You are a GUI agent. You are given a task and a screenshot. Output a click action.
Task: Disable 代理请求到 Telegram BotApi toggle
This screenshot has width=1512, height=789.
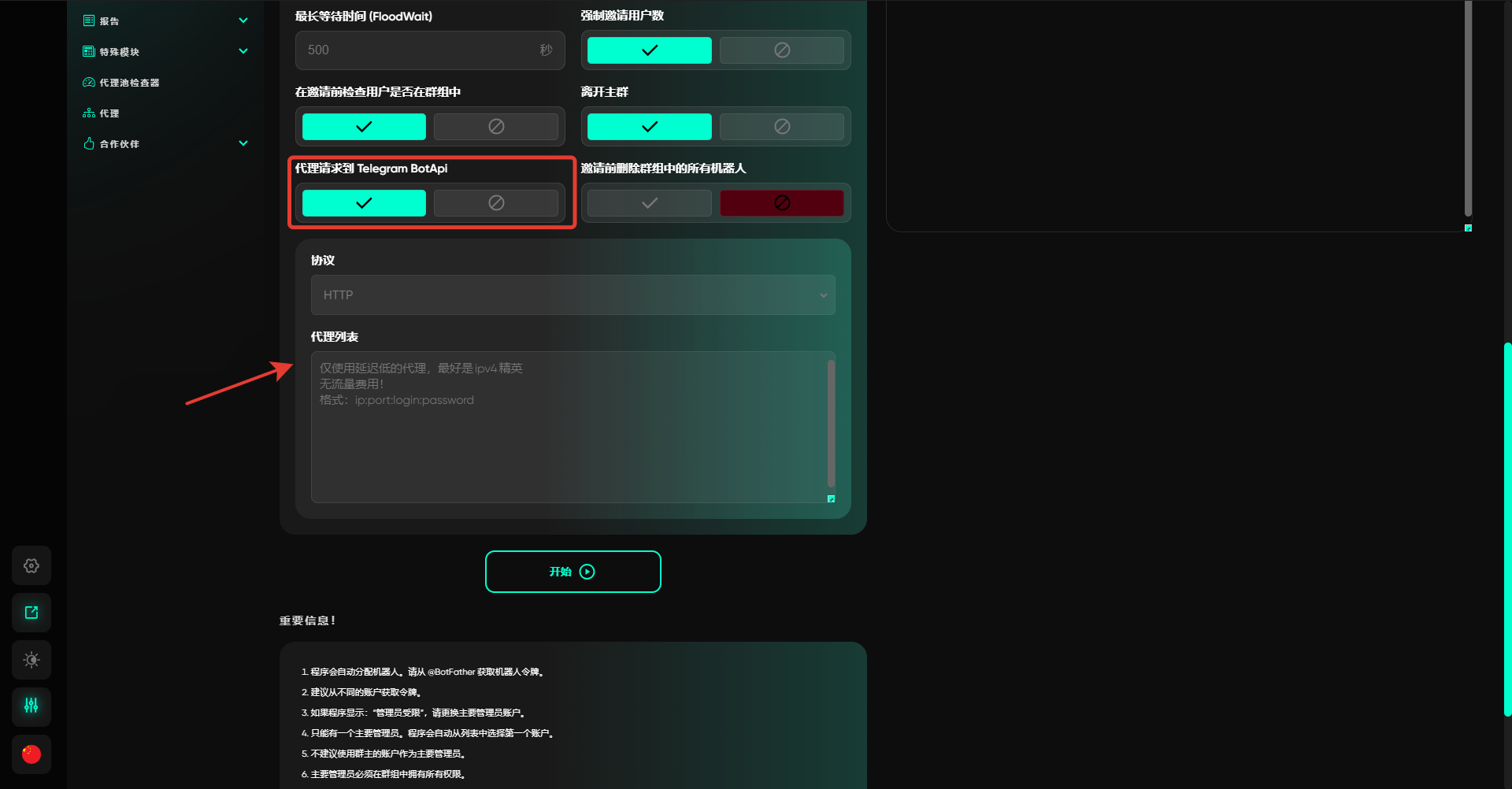click(x=495, y=203)
